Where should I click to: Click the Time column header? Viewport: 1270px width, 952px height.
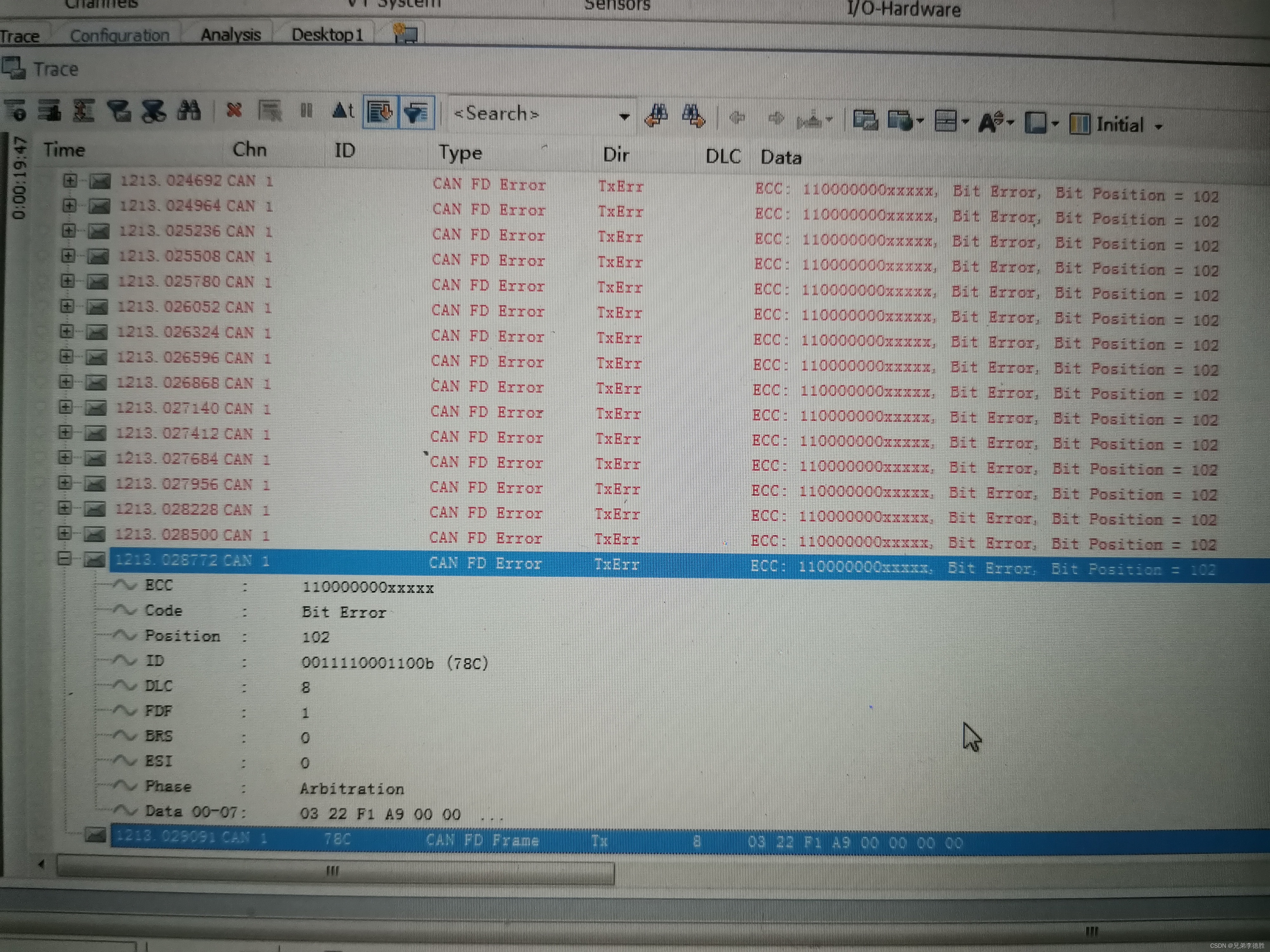coord(64,150)
